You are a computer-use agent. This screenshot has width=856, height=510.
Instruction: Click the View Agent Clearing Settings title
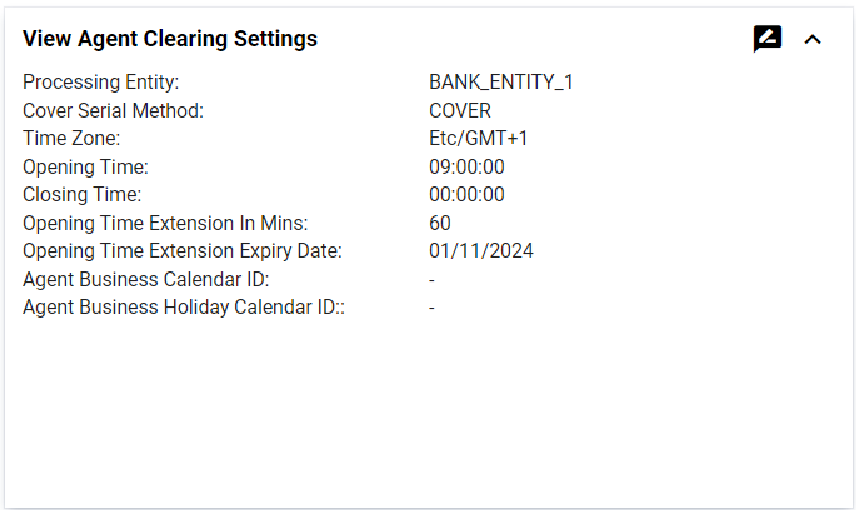pyautogui.click(x=170, y=39)
